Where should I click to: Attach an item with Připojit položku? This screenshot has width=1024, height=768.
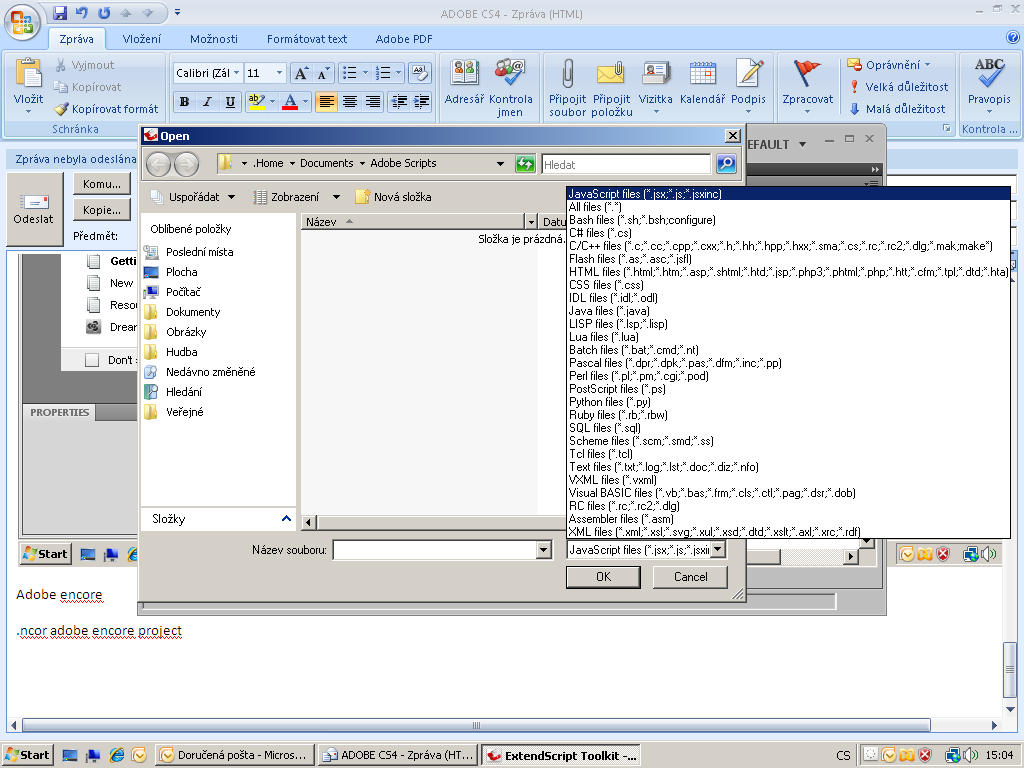pyautogui.click(x=612, y=88)
